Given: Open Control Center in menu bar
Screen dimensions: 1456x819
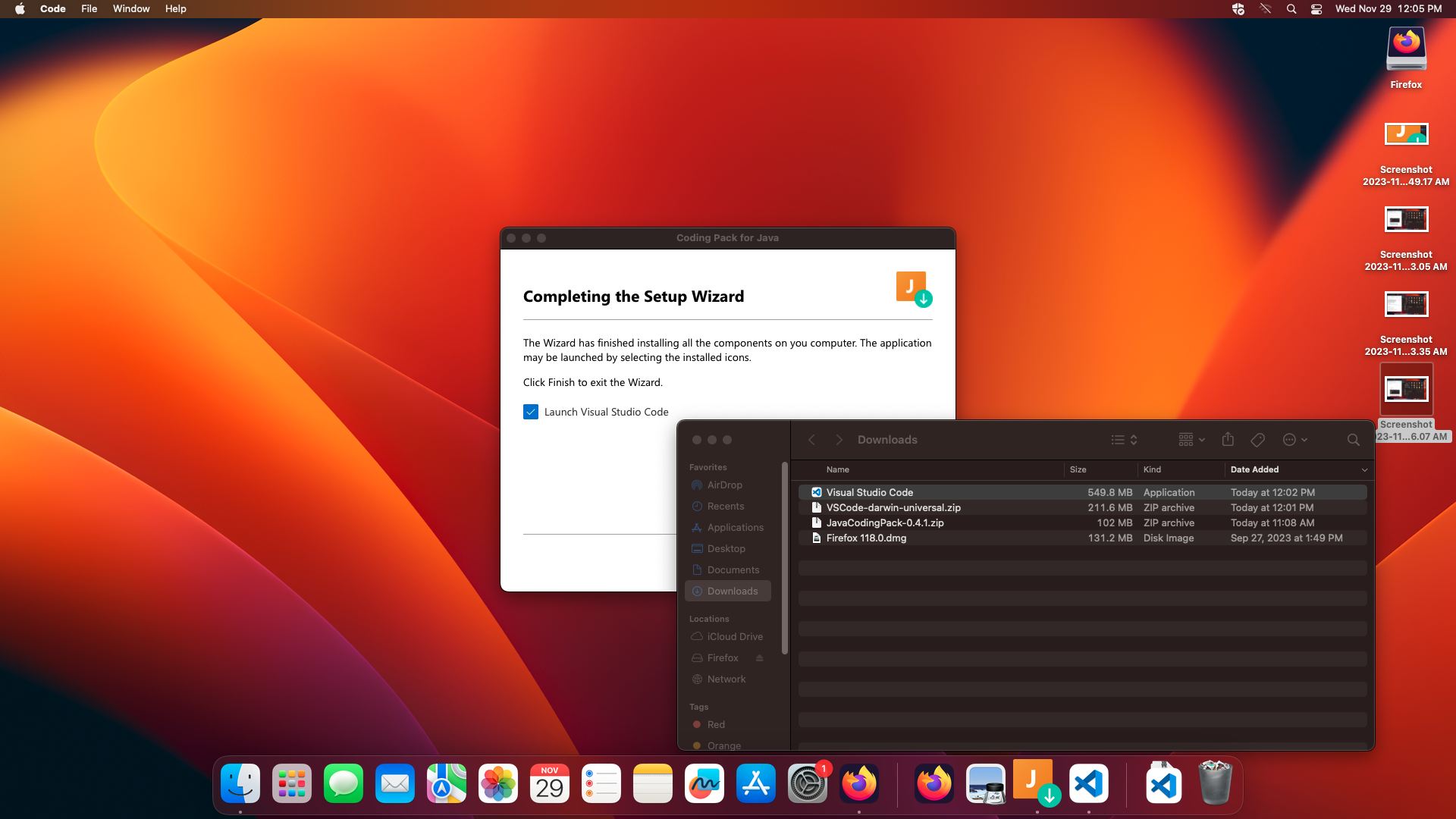Looking at the screenshot, I should click(1316, 8).
